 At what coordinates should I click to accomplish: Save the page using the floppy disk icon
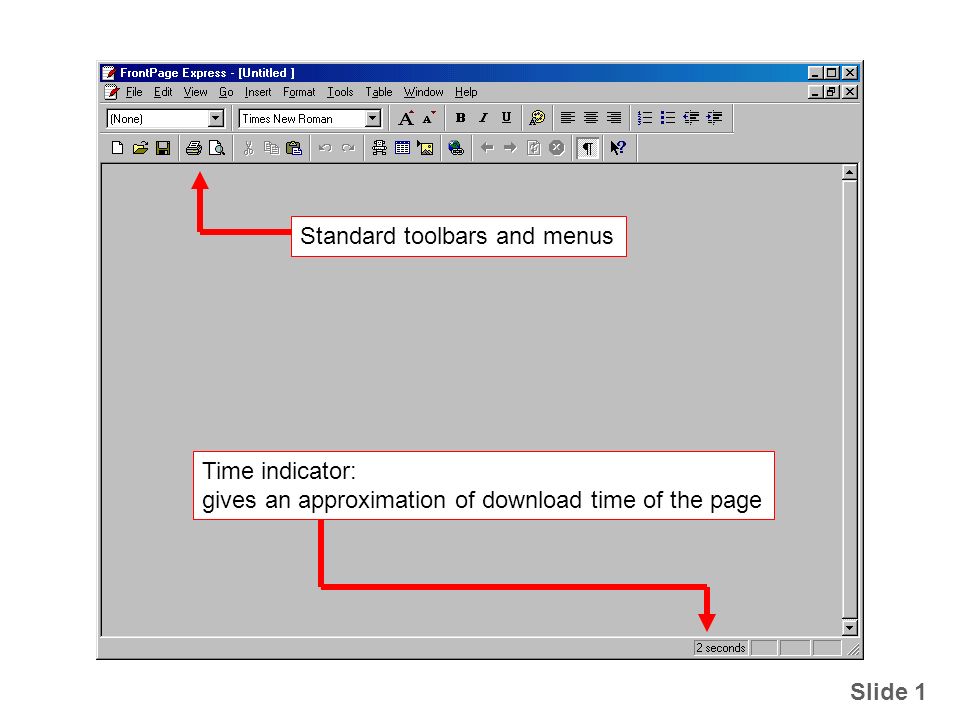point(163,148)
